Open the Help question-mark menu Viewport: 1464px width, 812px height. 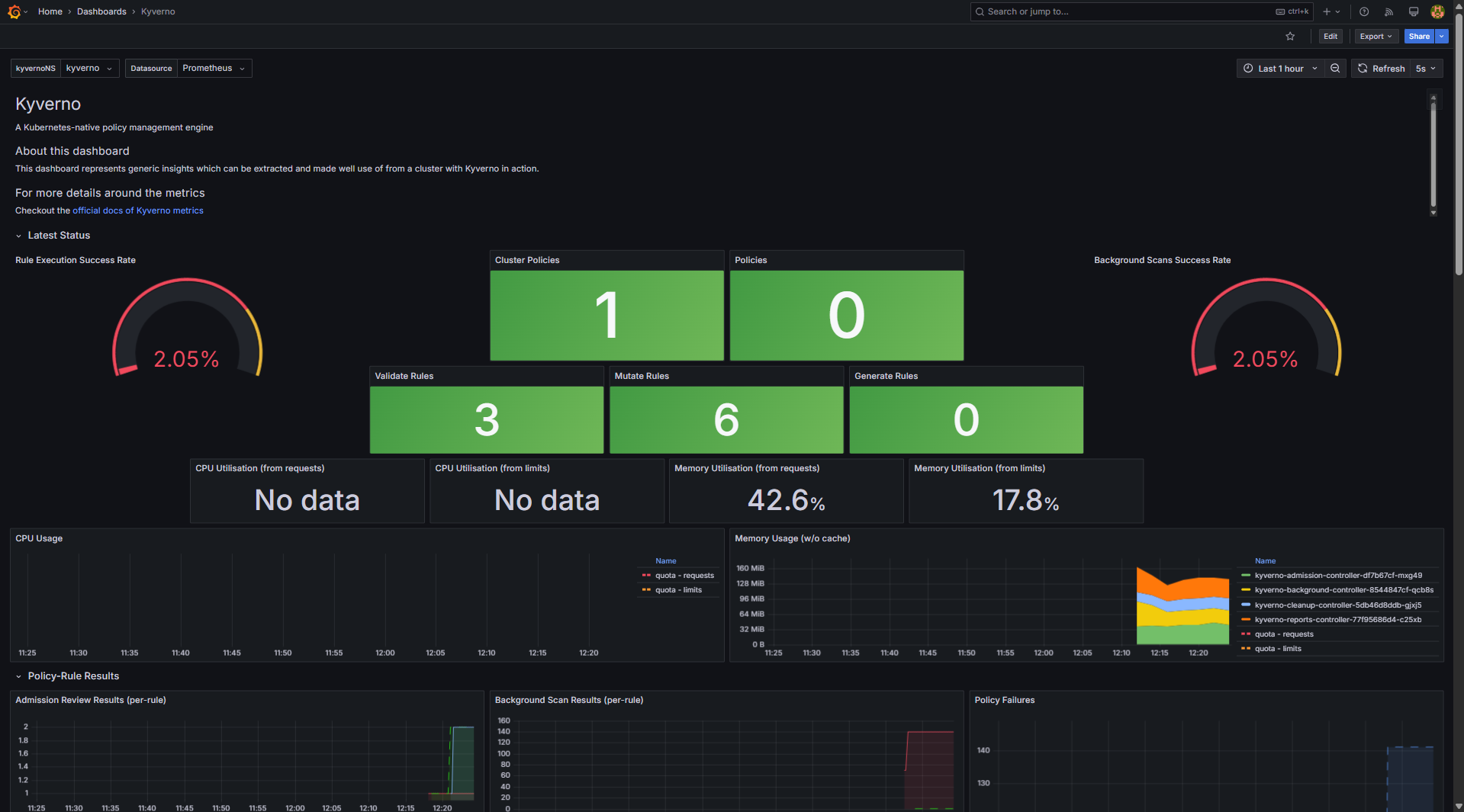[x=1364, y=11]
